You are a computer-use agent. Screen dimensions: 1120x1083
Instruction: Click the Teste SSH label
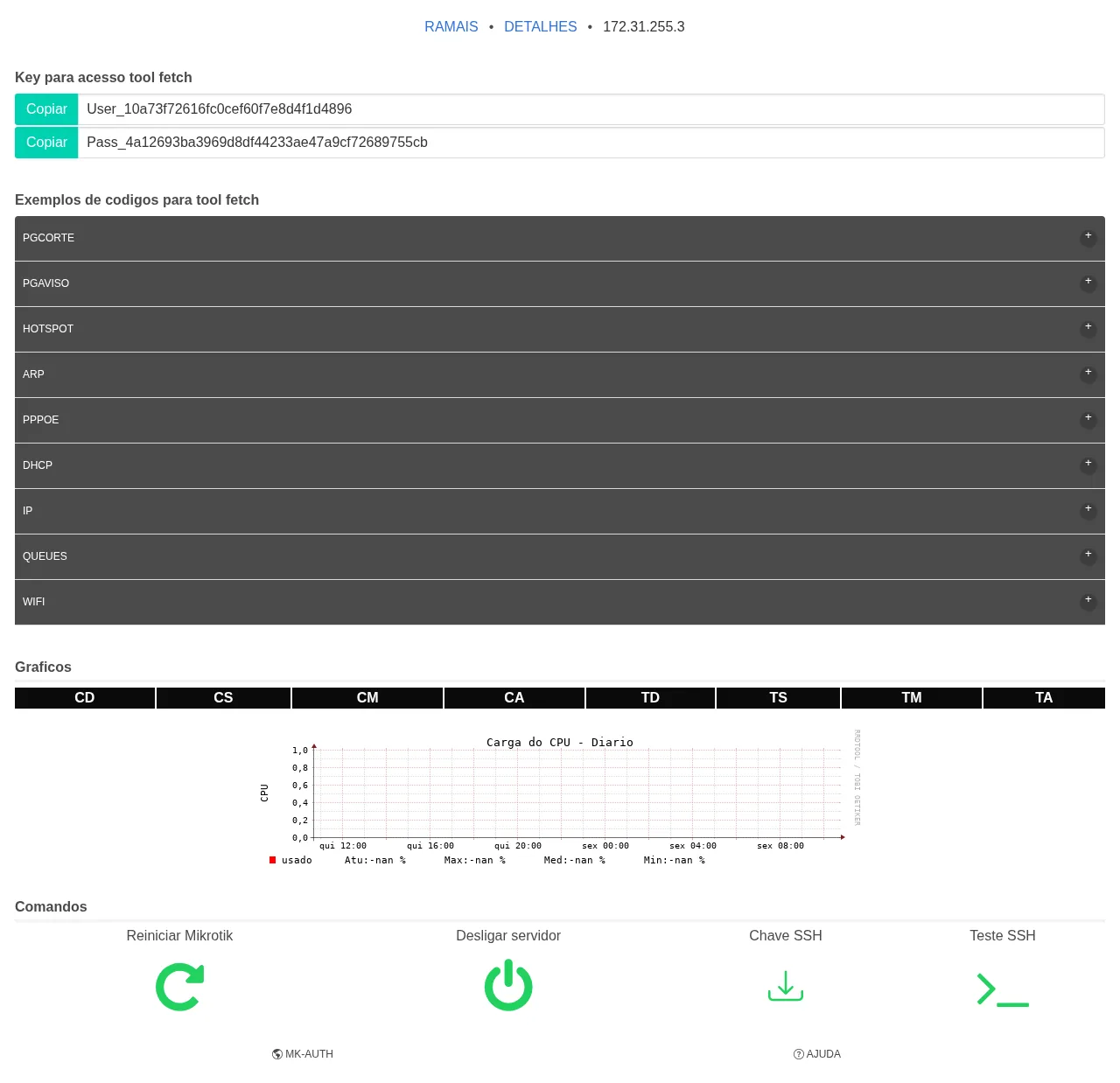pyautogui.click(x=1003, y=936)
